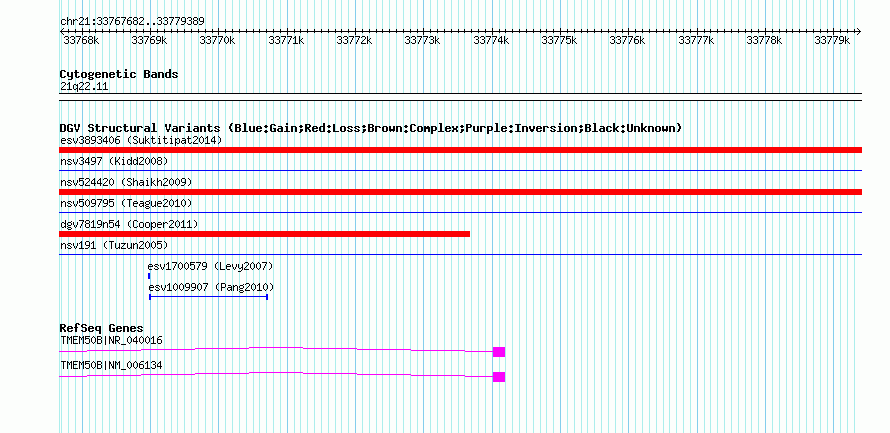Click the 33772k ruler tick
Viewport: 890px width, 433px height.
pos(355,40)
